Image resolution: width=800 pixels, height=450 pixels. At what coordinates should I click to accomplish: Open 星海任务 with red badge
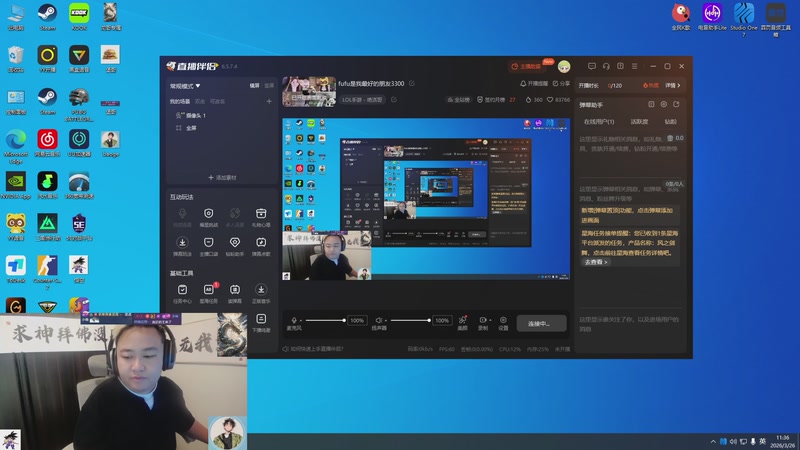pyautogui.click(x=208, y=293)
